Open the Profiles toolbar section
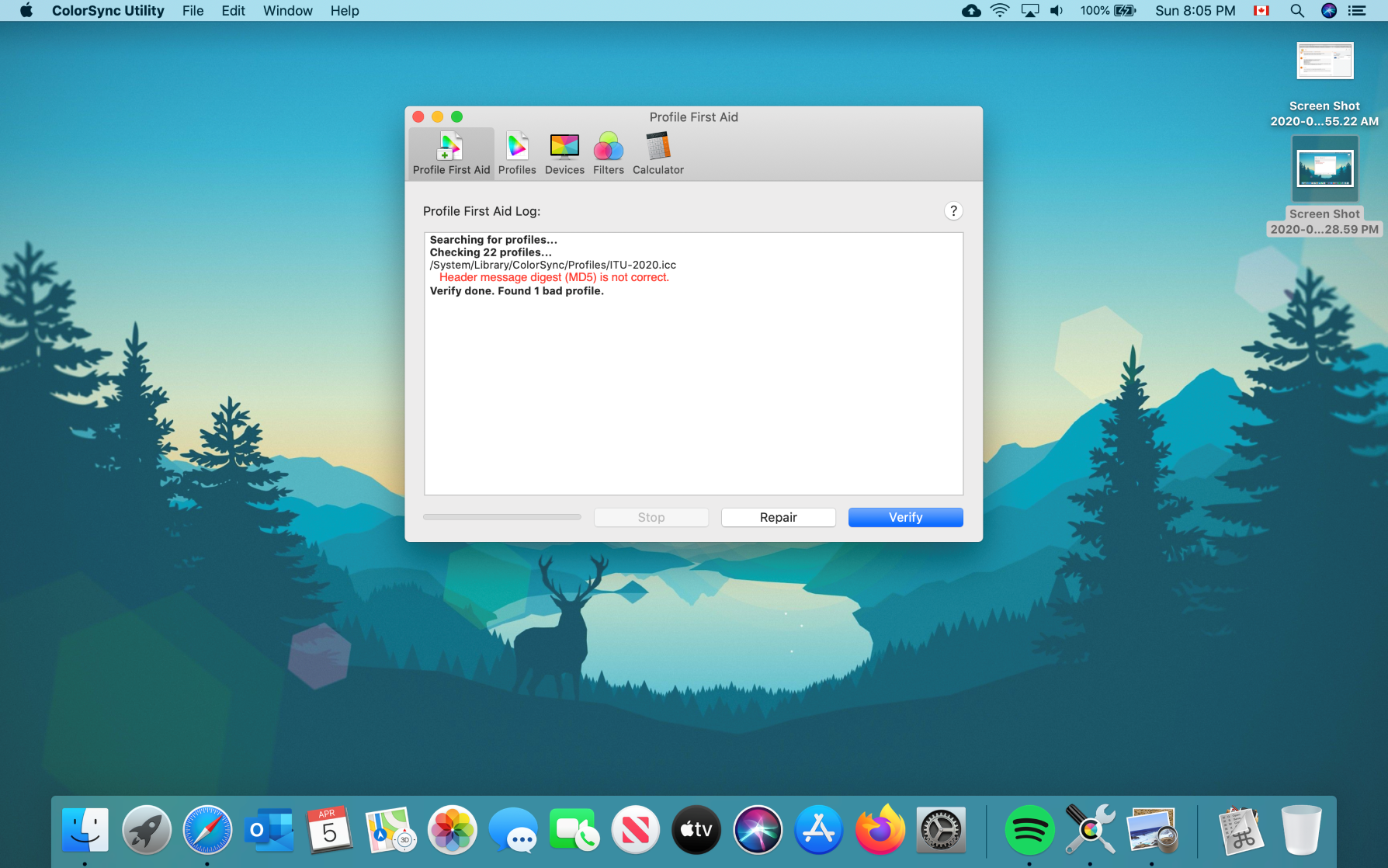 (x=517, y=153)
